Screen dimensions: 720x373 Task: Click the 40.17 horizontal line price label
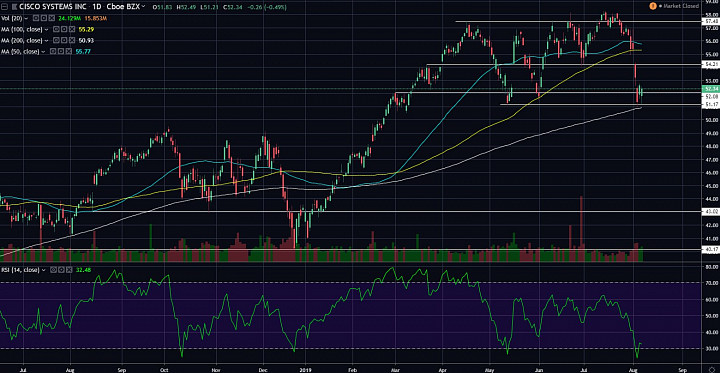710,249
